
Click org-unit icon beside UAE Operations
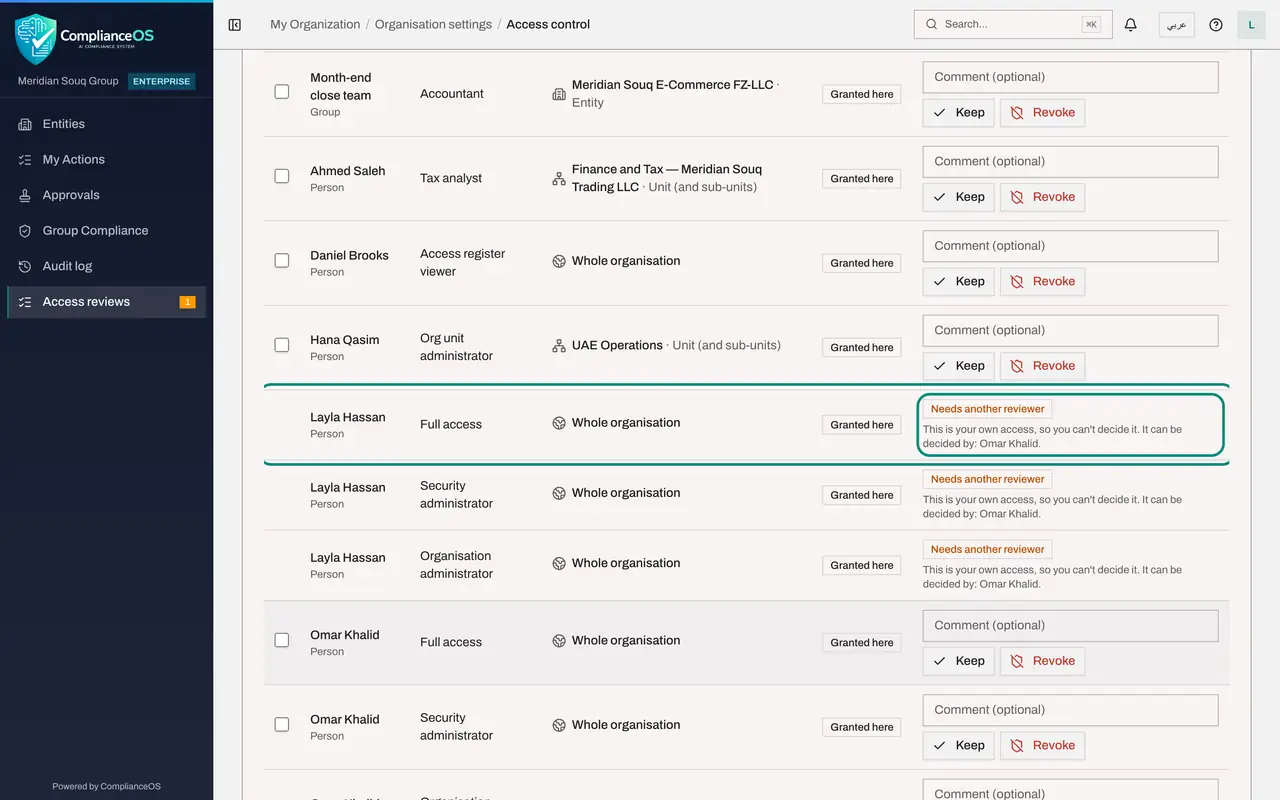pos(559,346)
